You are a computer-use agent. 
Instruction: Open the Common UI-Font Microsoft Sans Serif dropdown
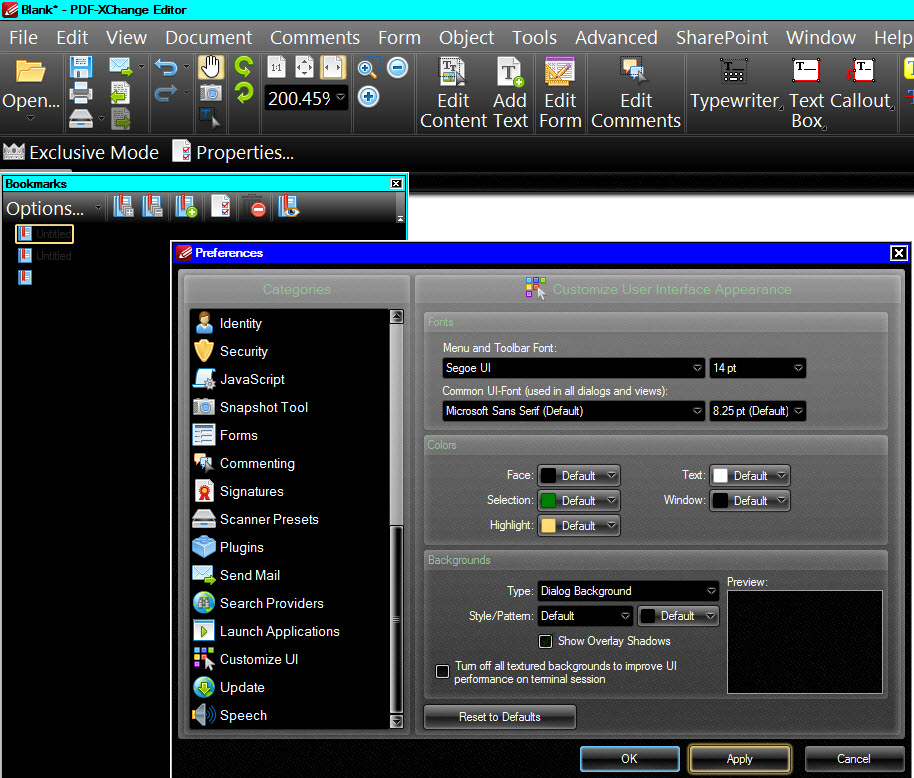(x=574, y=411)
